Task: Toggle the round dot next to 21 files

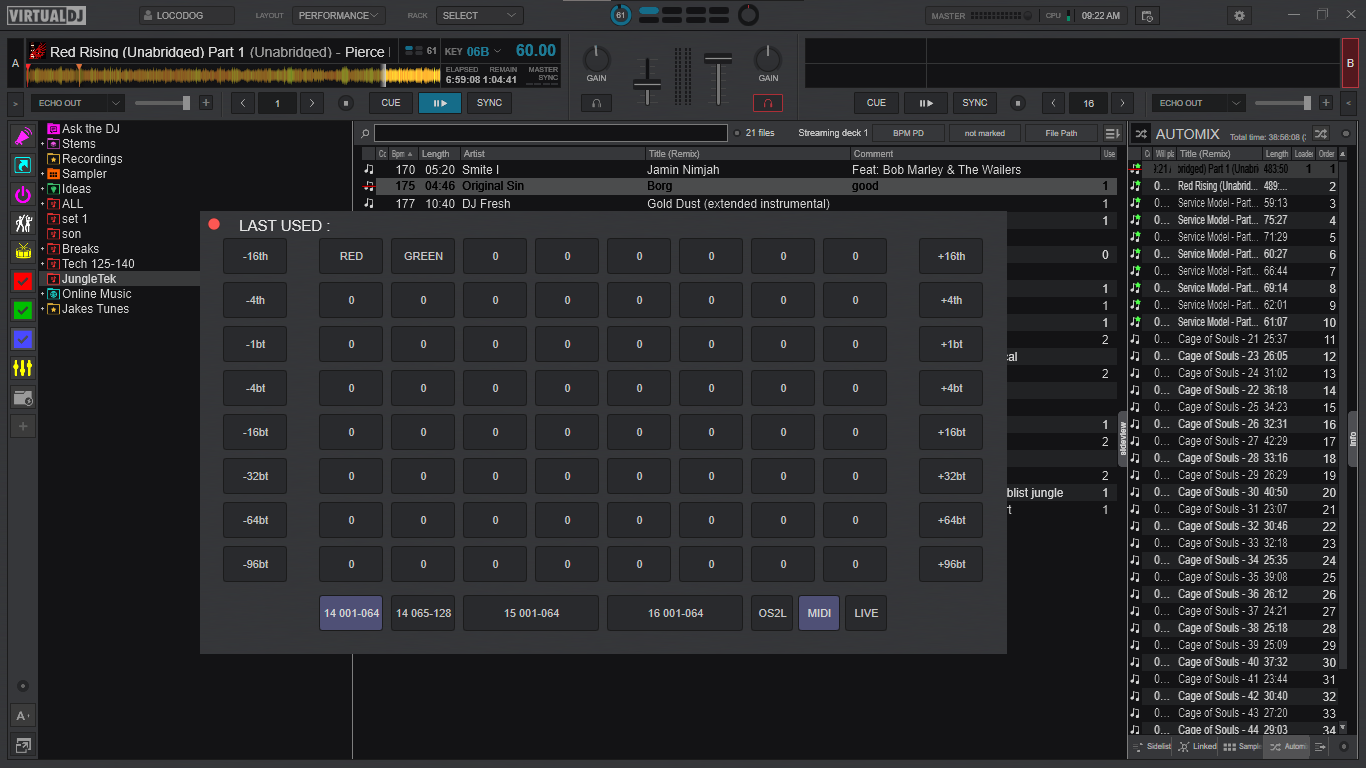Action: point(738,133)
